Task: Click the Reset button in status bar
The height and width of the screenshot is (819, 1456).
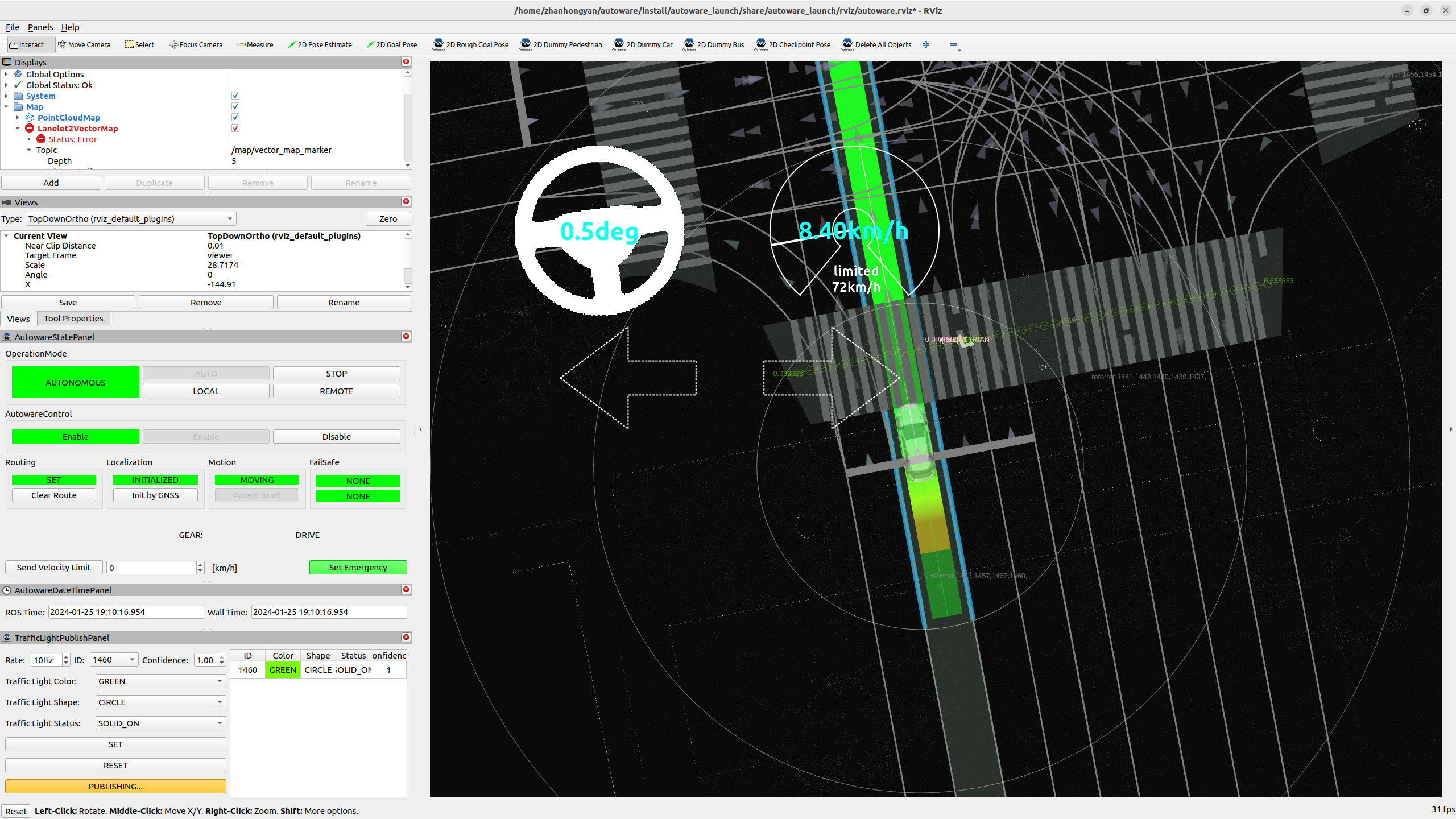Action: 16,811
